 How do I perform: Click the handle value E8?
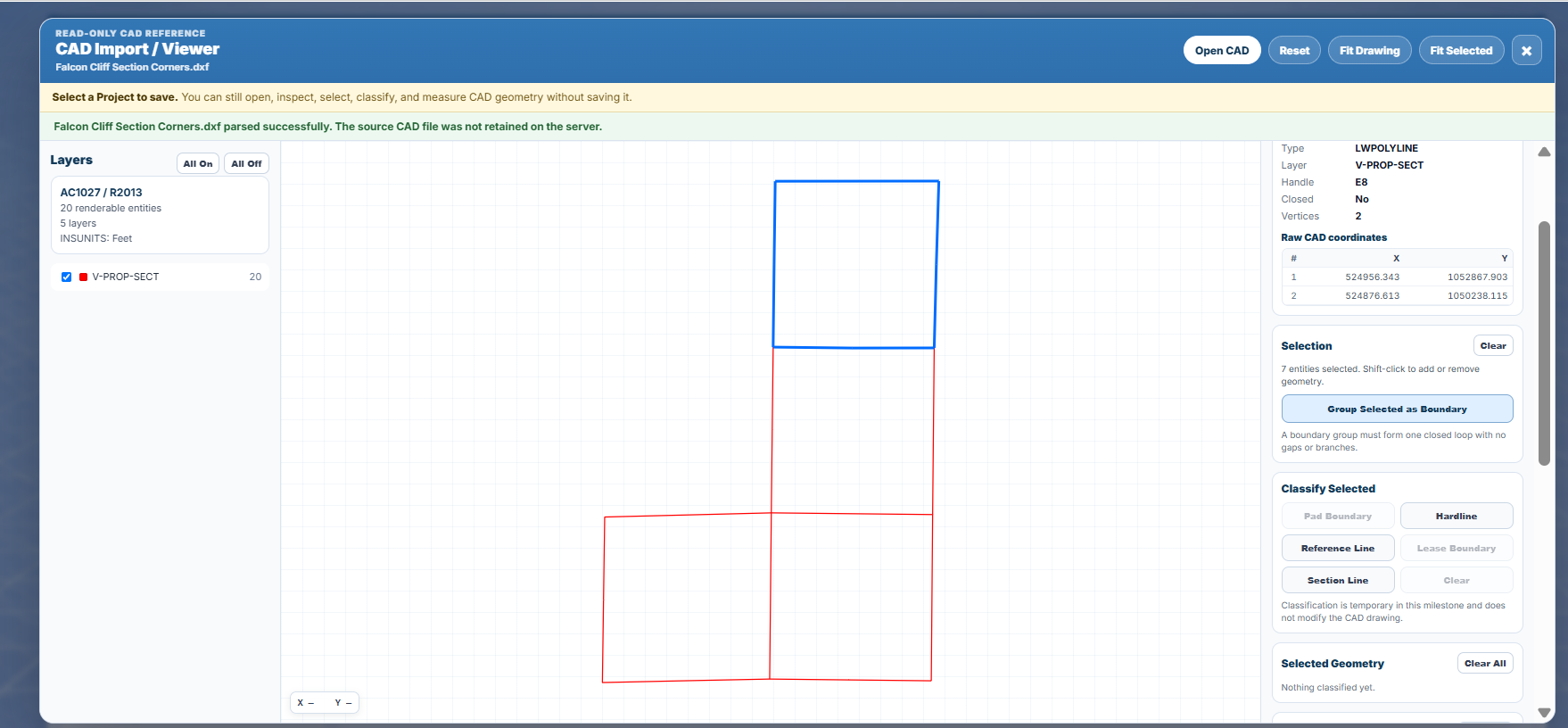point(1361,182)
